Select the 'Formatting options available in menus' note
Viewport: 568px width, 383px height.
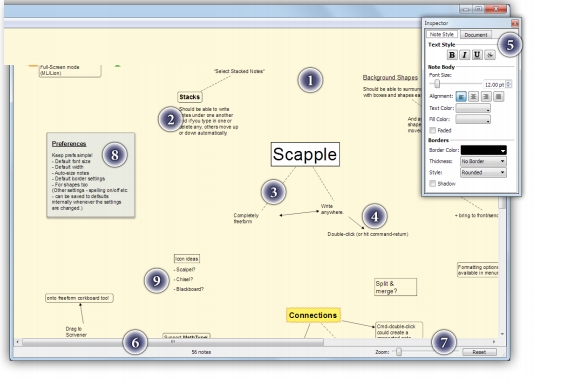(x=477, y=270)
